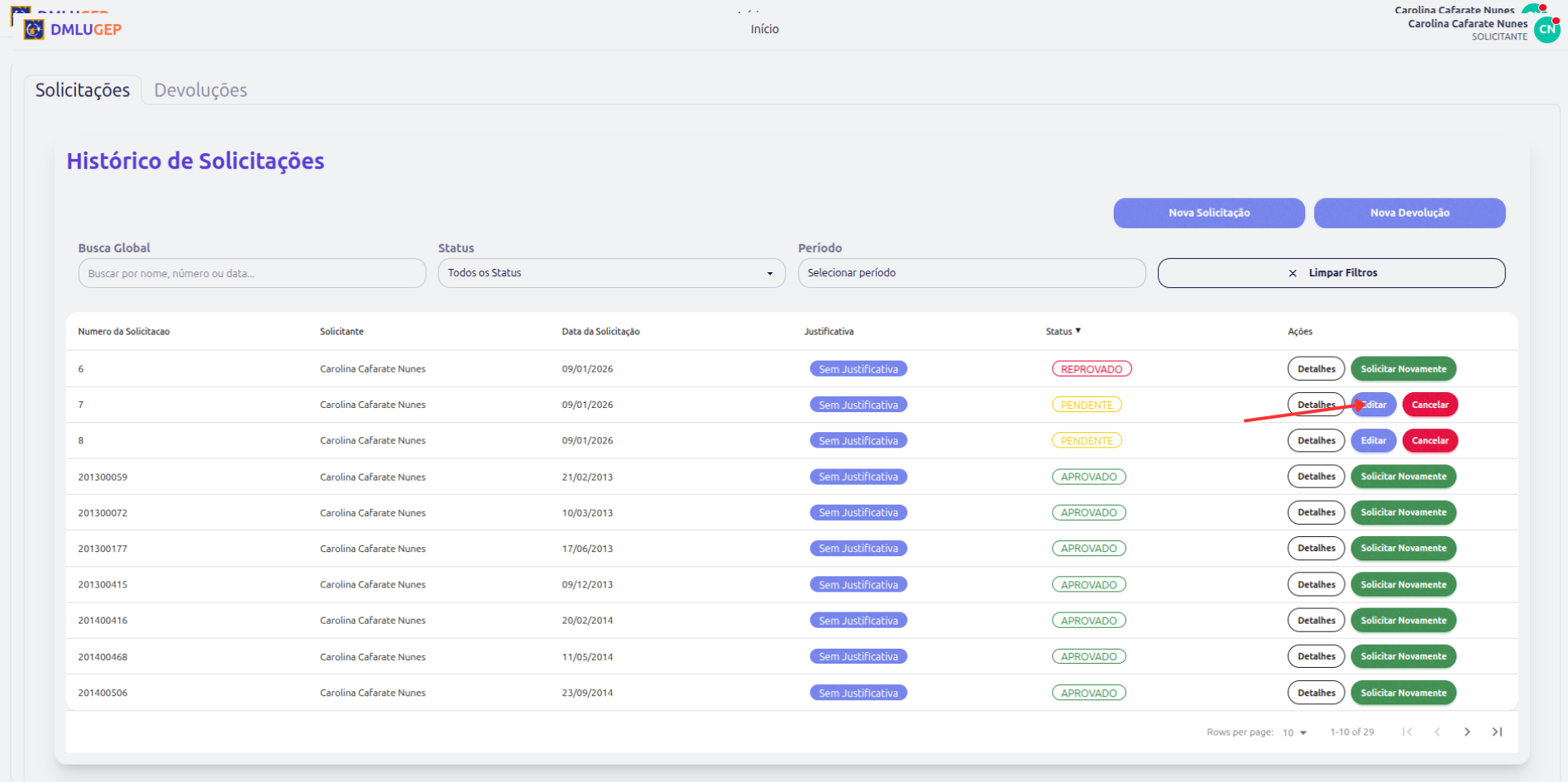Open the Início navigation link
The image size is (1568, 782).
pyautogui.click(x=764, y=29)
